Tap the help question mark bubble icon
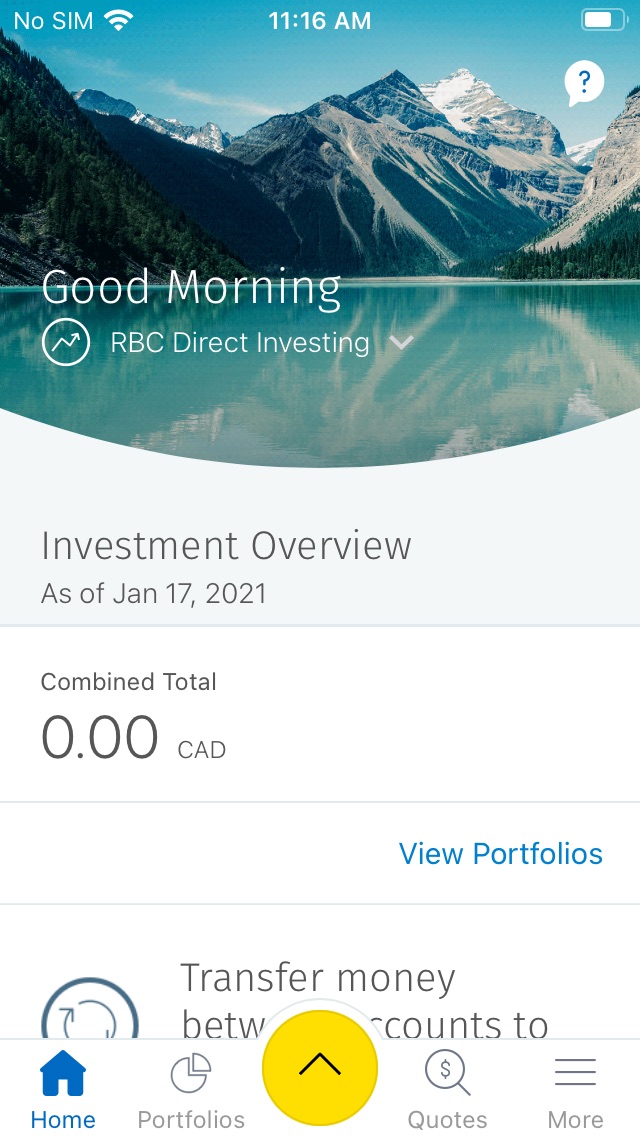Screen dimensions: 640x1136 click(x=584, y=83)
